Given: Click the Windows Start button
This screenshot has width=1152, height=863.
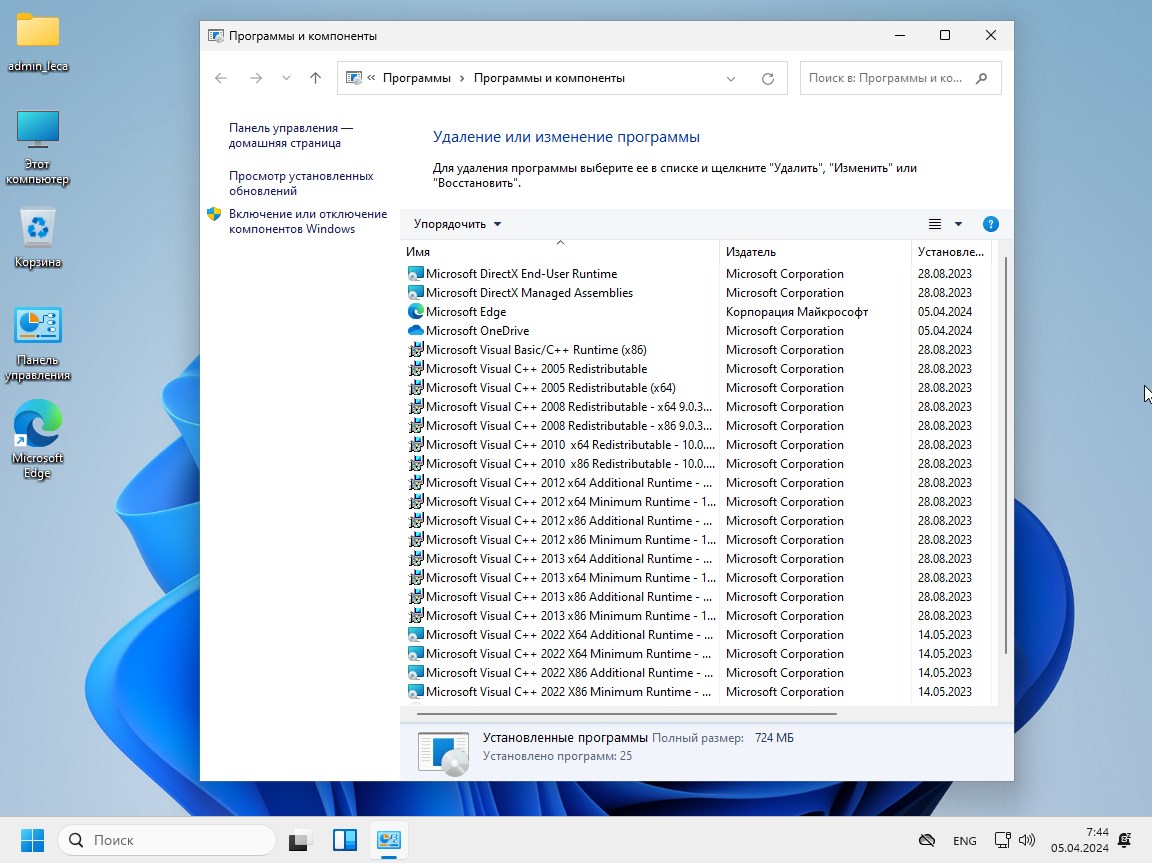Looking at the screenshot, I should pyautogui.click(x=32, y=840).
